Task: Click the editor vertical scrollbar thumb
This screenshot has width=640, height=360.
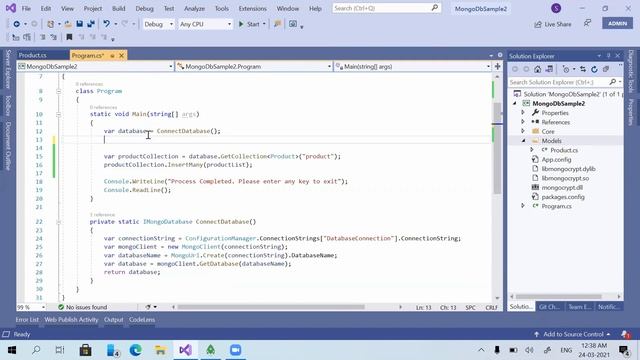Action: 498,148
